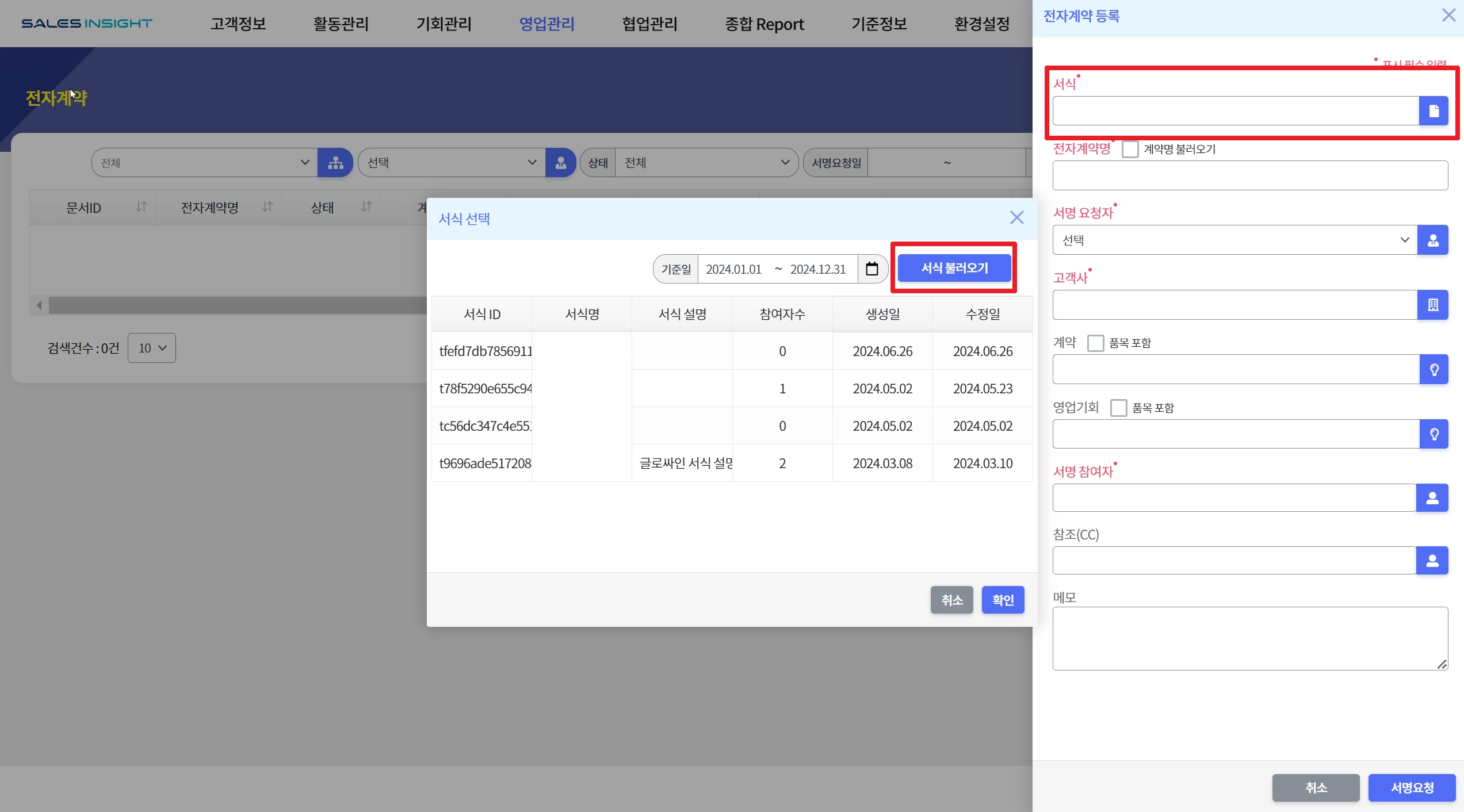Sort by 문서ID column arrows

141,206
